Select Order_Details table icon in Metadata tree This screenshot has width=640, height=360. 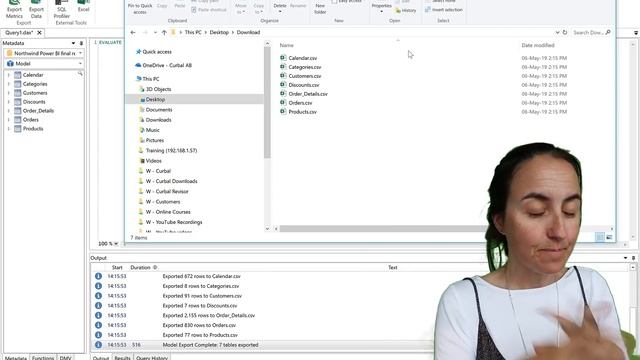pyautogui.click(x=18, y=111)
